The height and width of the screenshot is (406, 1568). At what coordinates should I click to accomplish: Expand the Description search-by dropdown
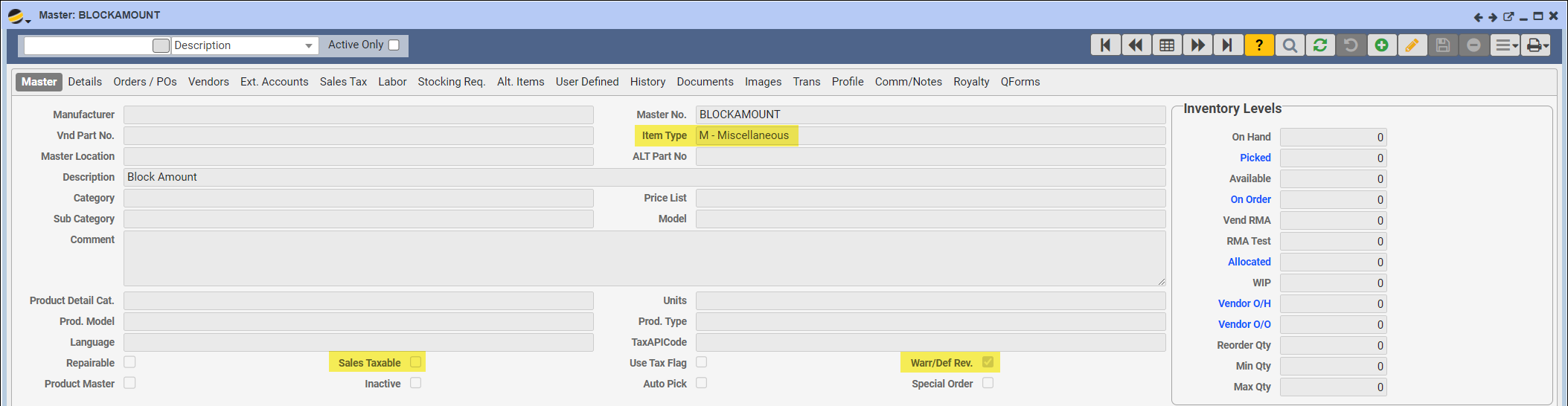click(x=308, y=46)
